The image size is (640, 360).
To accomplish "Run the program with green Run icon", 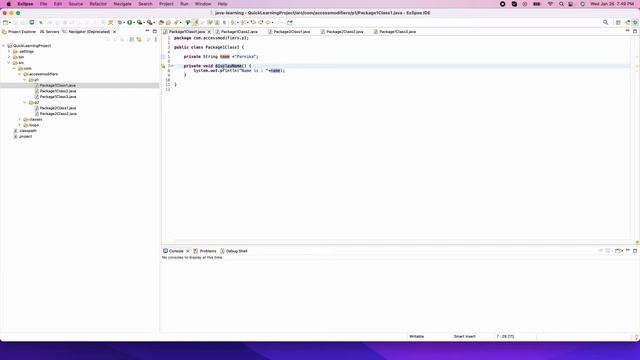I will 130,22.
